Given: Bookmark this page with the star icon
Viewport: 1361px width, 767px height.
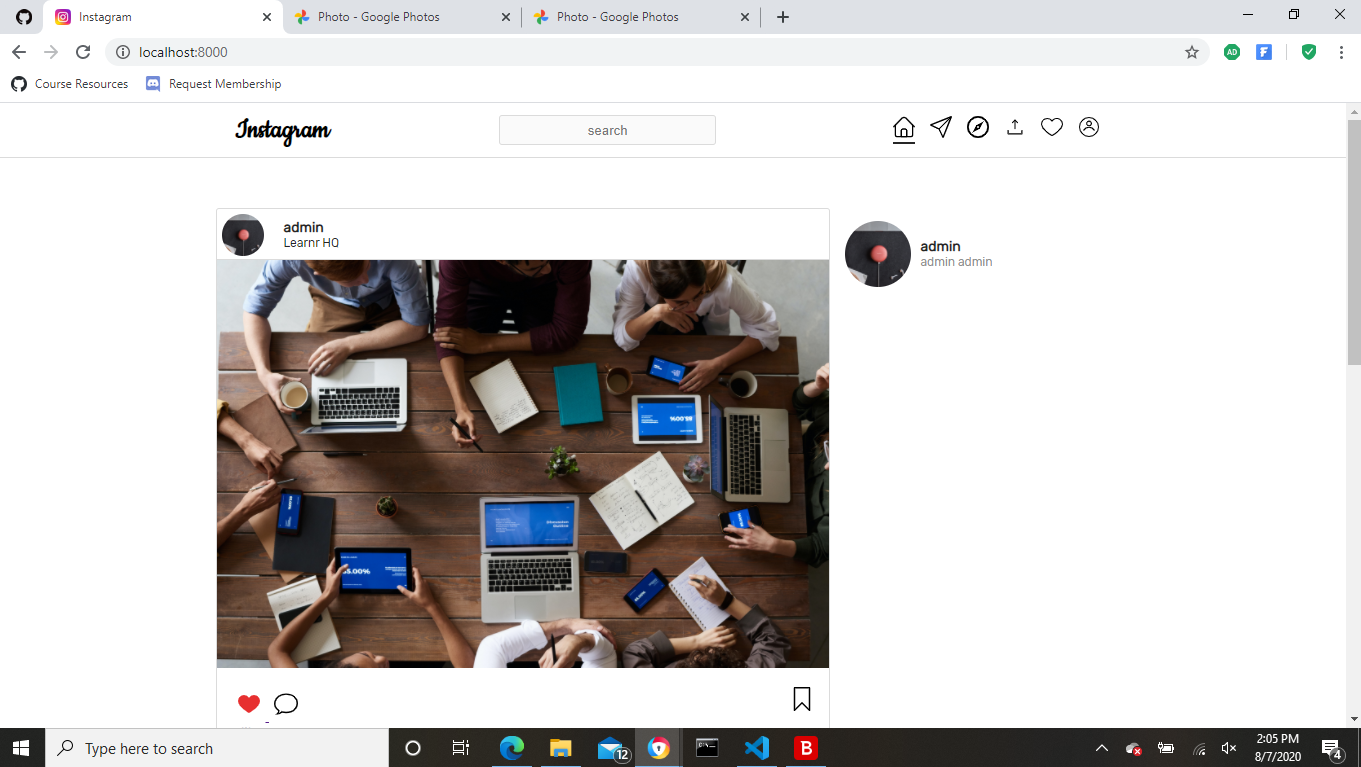Looking at the screenshot, I should 1192,52.
